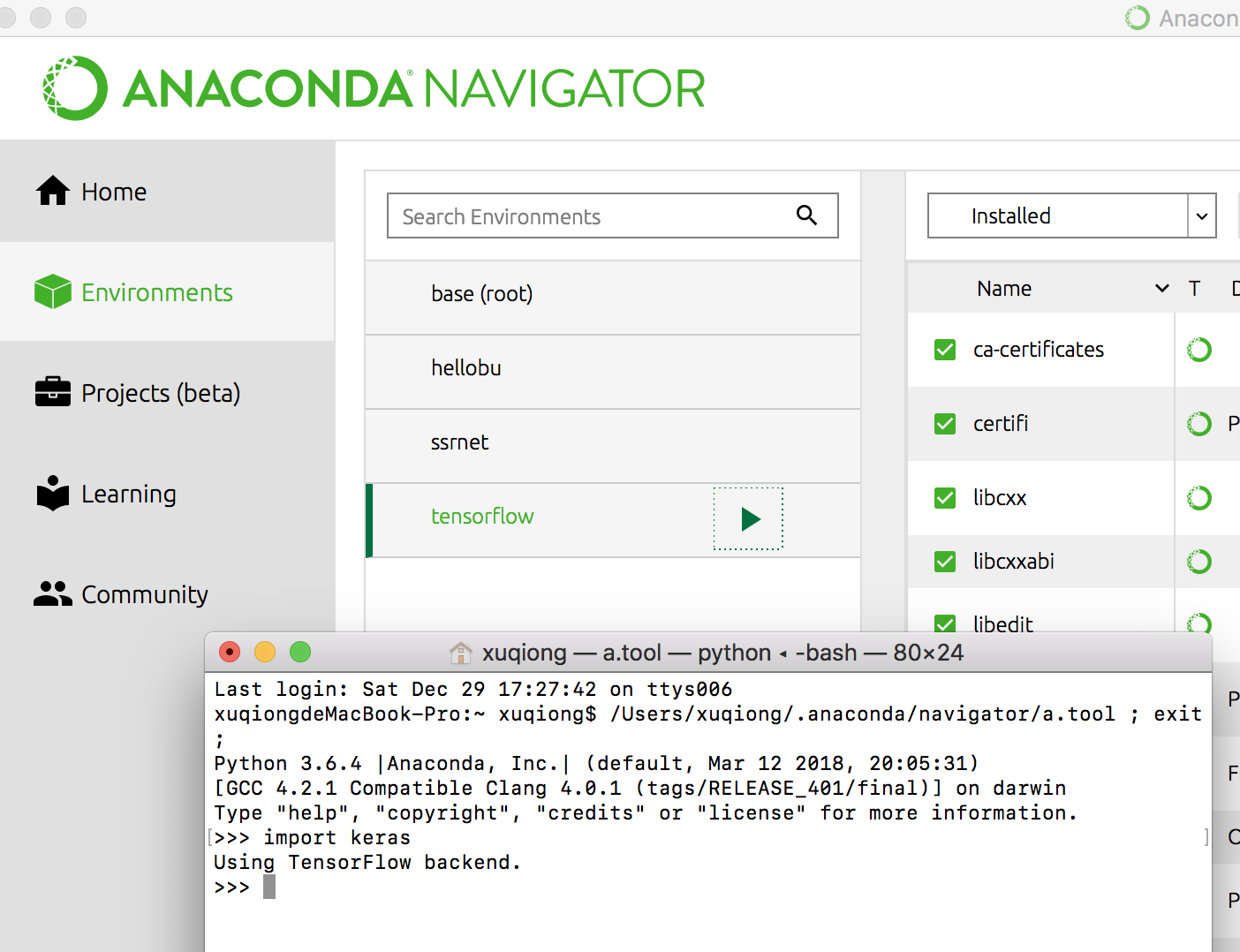Viewport: 1240px width, 952px height.
Task: Uncheck the certifi package checkbox
Action: click(x=945, y=424)
